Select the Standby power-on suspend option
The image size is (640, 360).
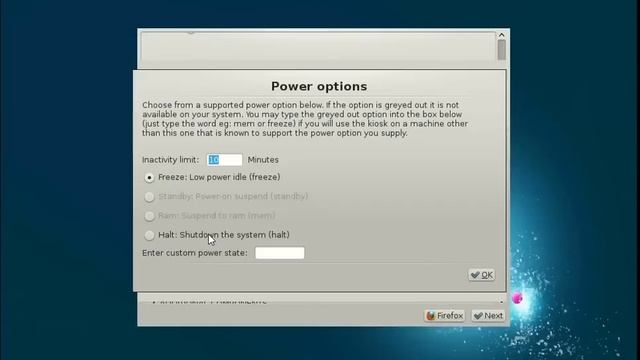point(149,197)
